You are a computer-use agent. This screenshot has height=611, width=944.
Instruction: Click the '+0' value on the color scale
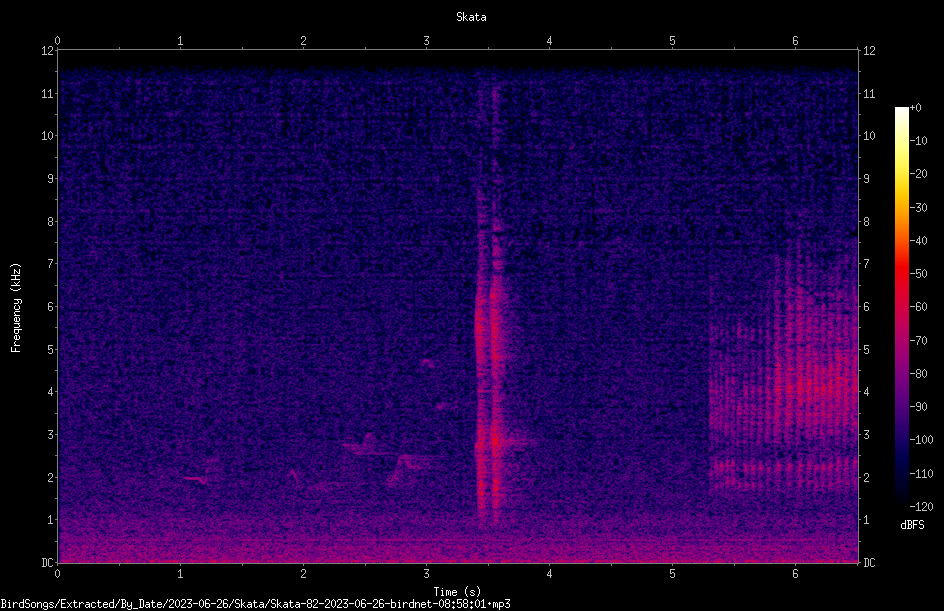915,108
